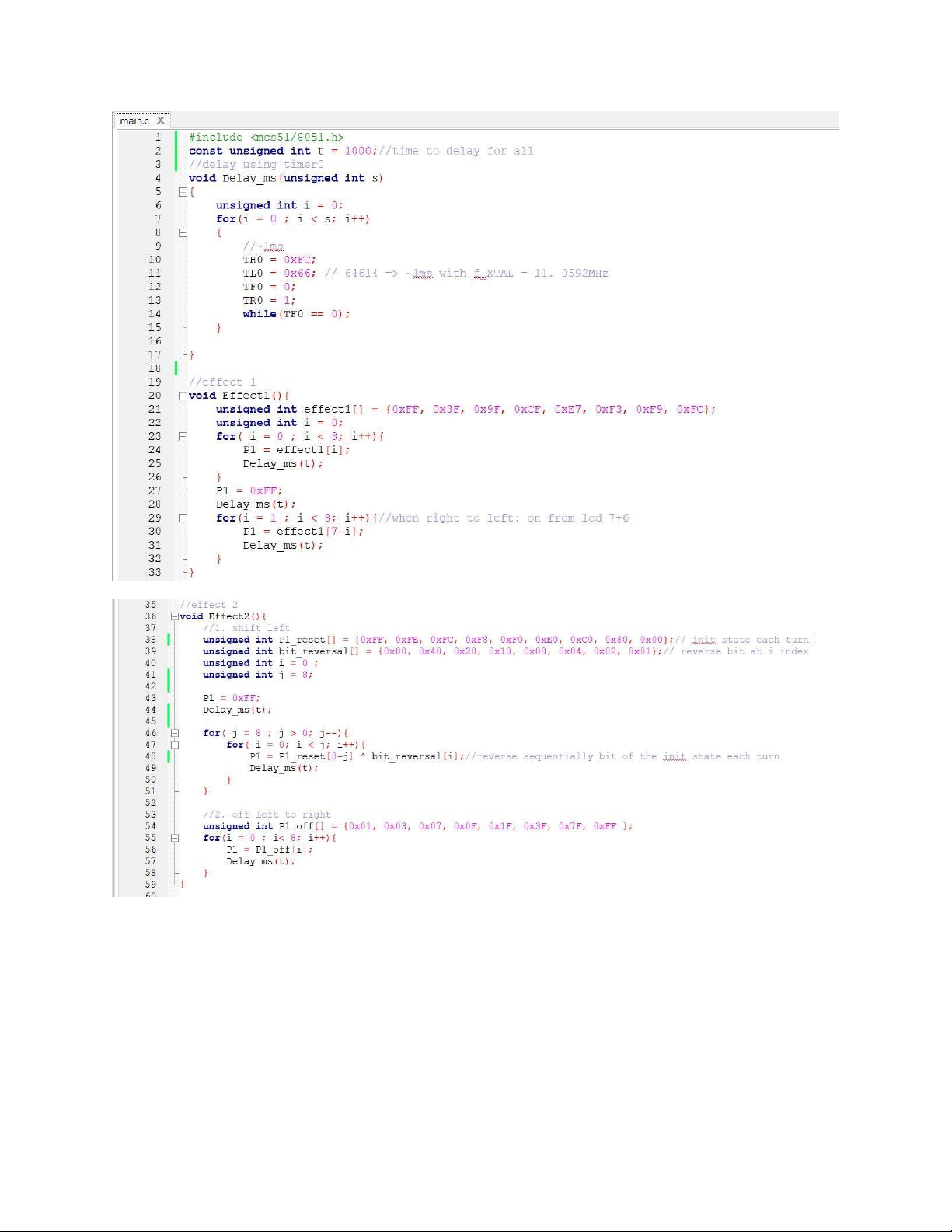This screenshot has height=1232, width=952.
Task: Switch to the main.c tab
Action: point(134,120)
